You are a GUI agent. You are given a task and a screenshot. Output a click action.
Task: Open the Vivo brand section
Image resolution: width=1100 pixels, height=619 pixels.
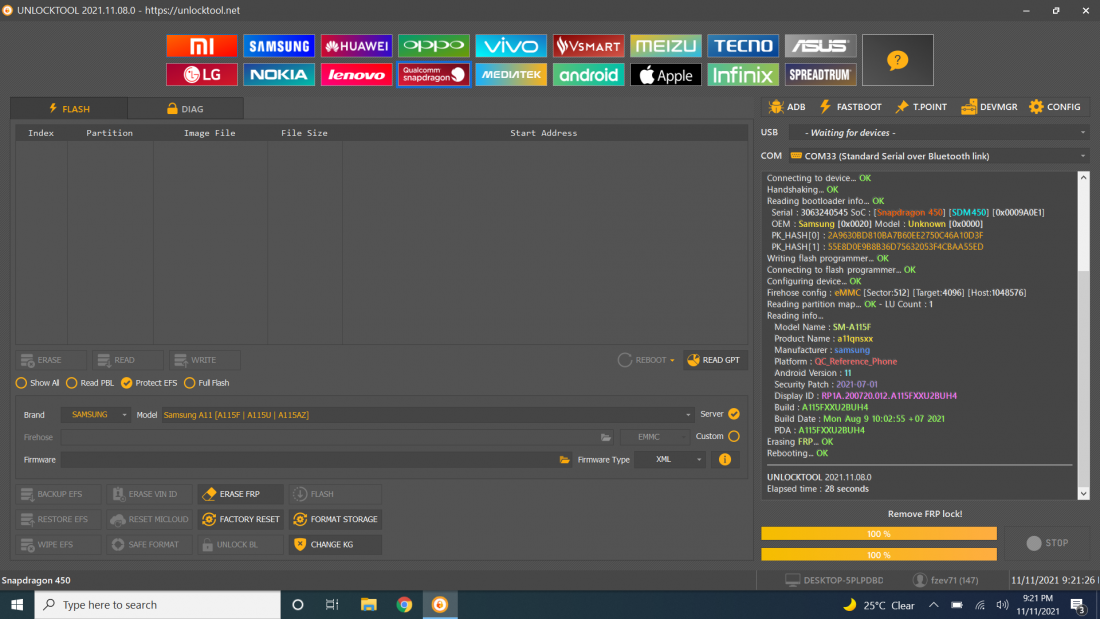pyautogui.click(x=511, y=46)
